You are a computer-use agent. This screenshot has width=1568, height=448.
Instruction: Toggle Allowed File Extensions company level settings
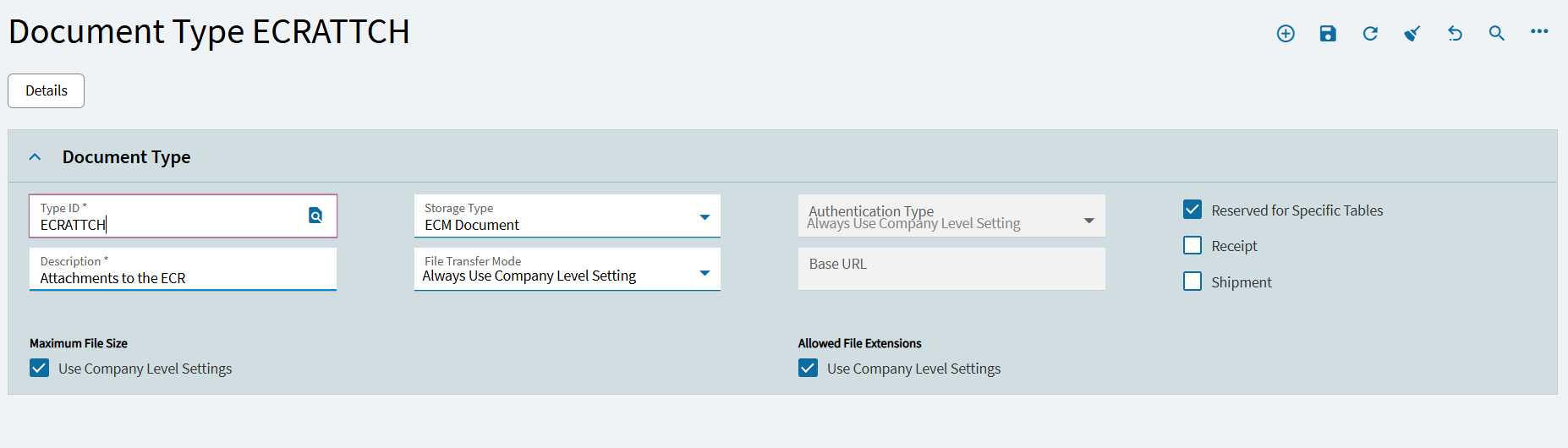pos(808,368)
